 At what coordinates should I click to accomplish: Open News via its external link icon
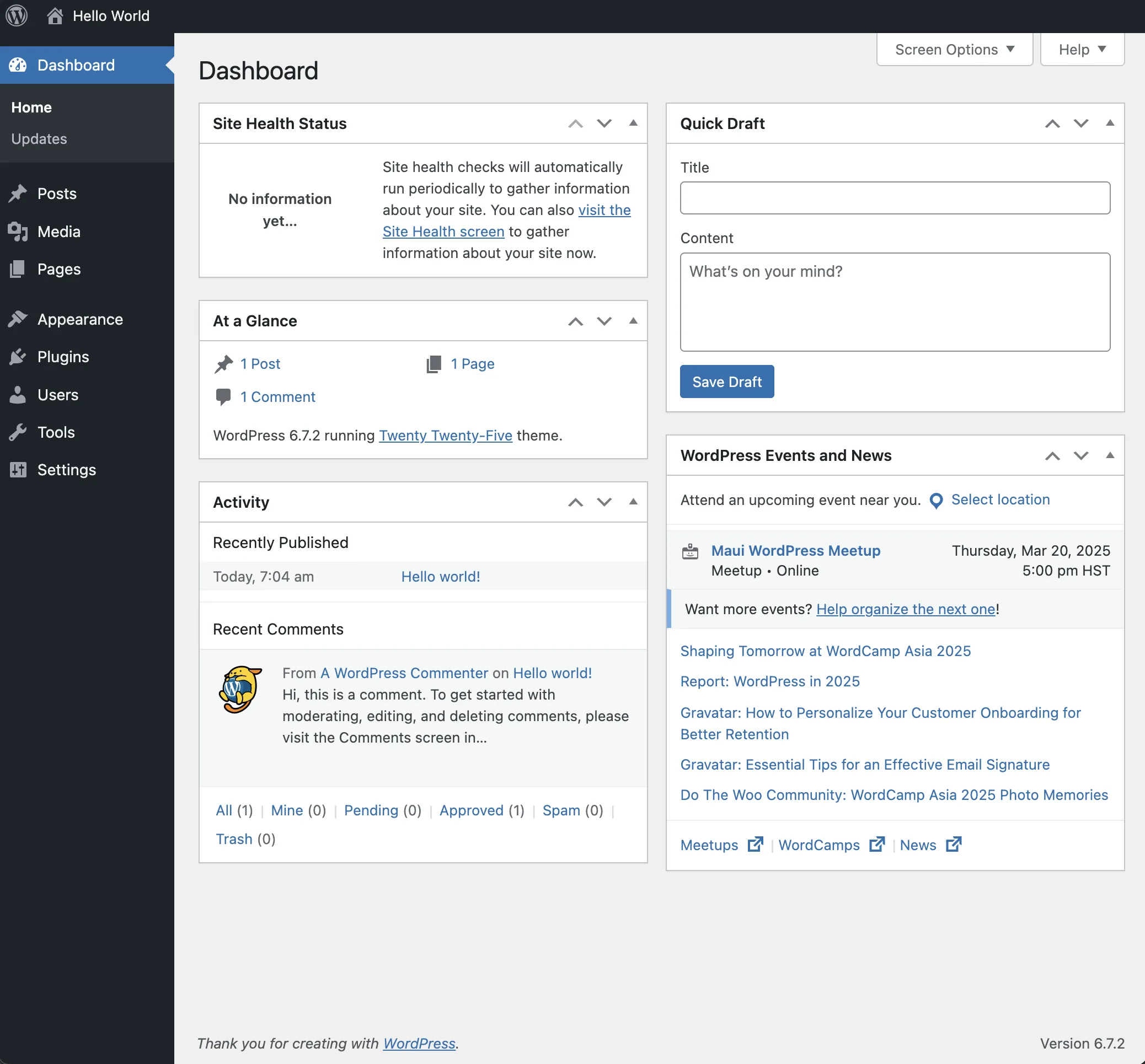tap(953, 844)
